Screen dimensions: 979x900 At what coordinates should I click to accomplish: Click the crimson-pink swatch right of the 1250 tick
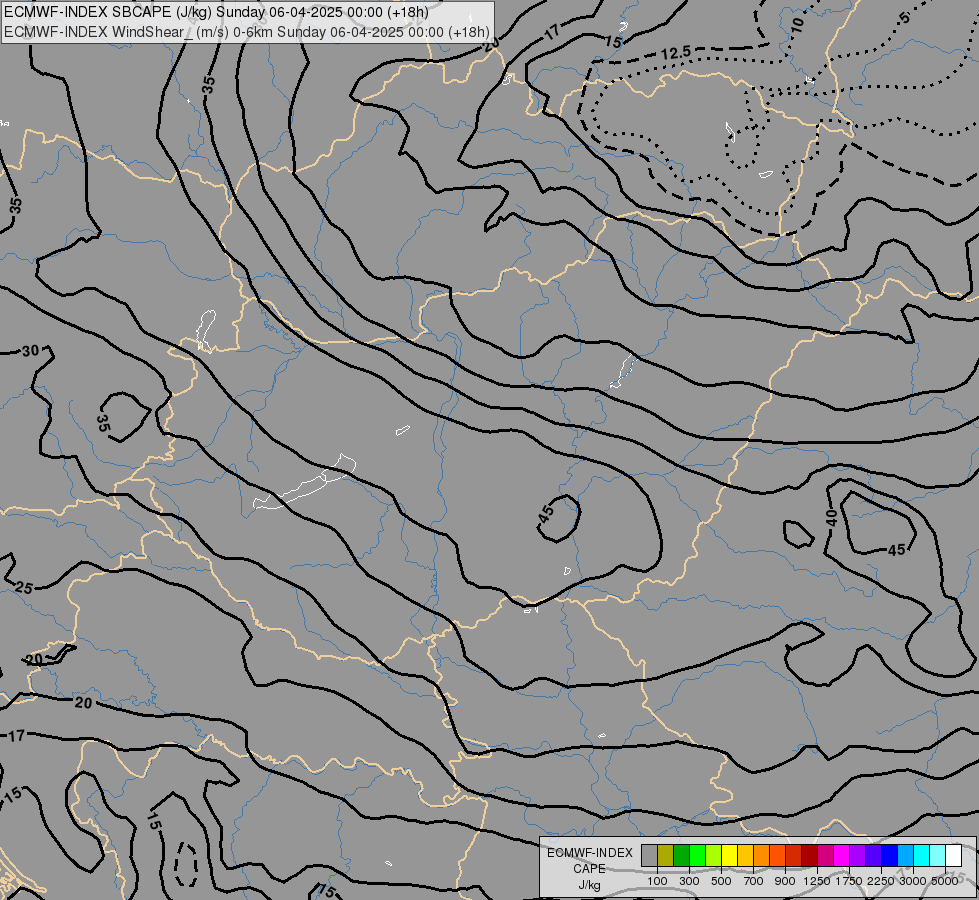point(825,856)
